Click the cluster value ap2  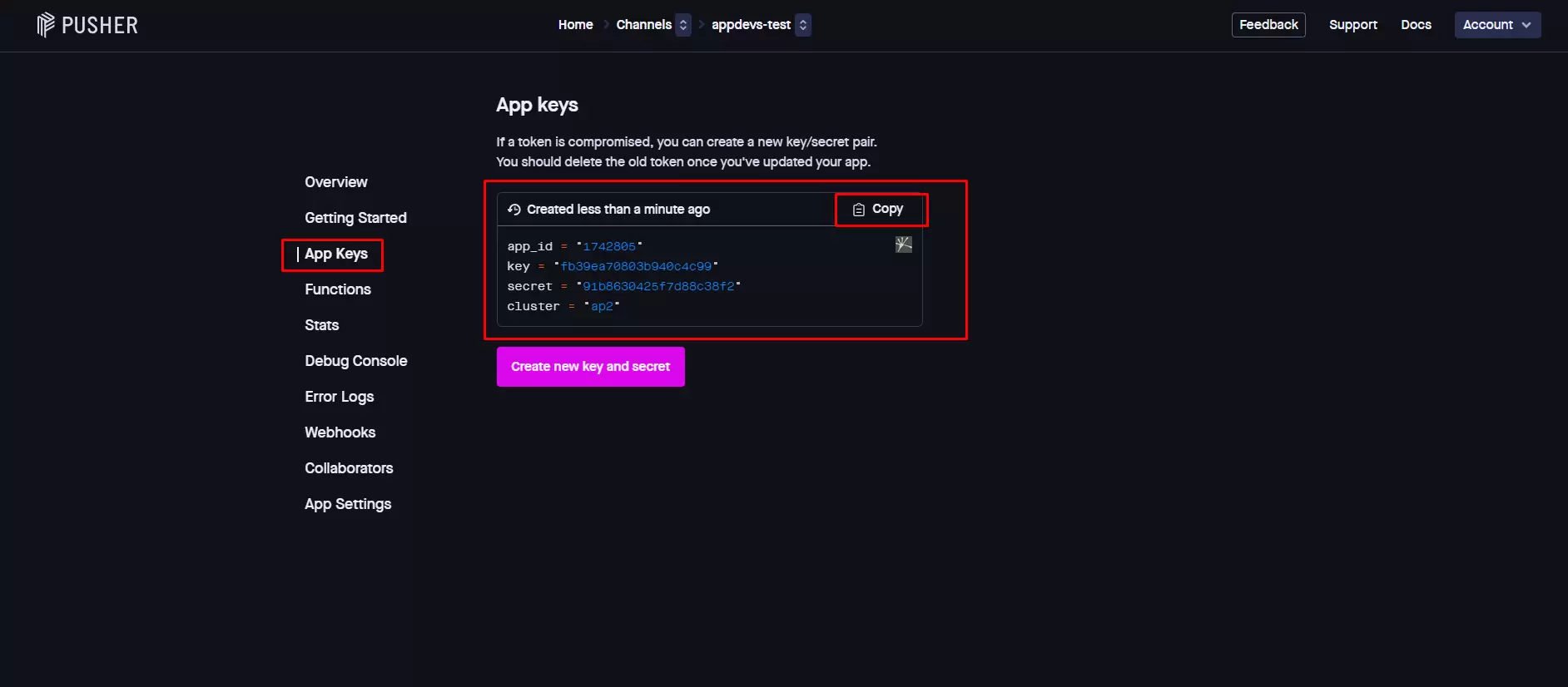602,306
